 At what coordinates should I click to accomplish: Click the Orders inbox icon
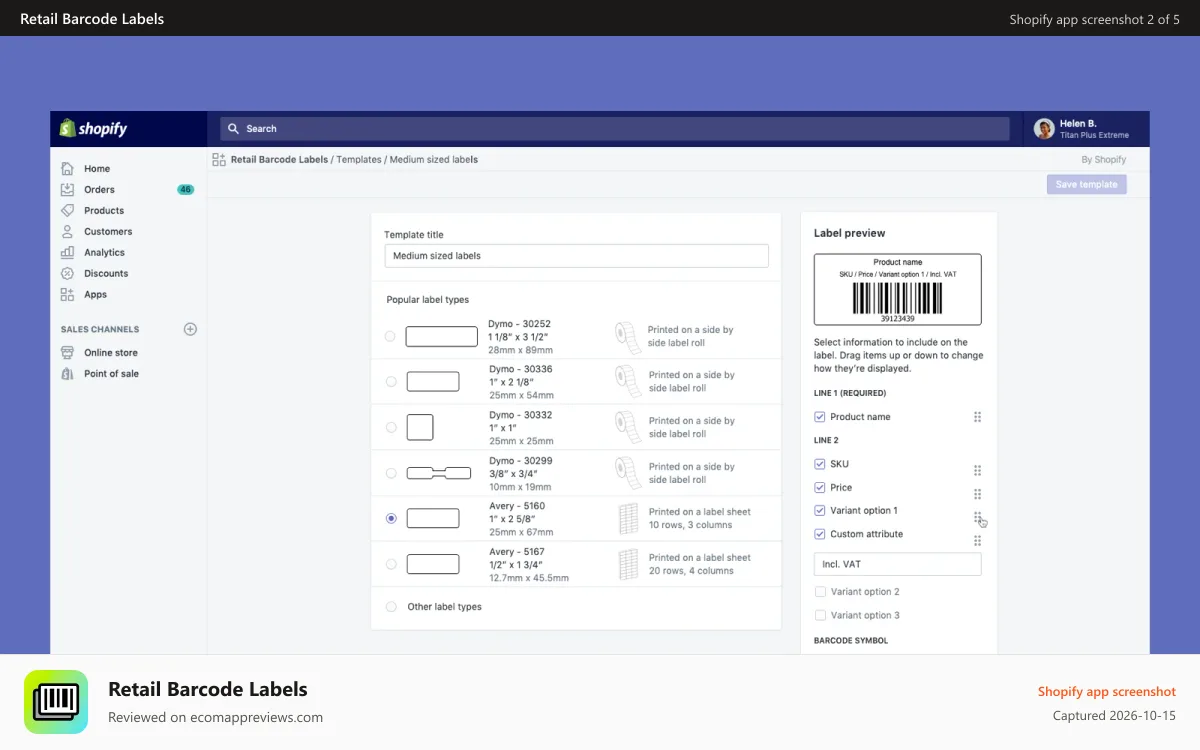click(67, 189)
